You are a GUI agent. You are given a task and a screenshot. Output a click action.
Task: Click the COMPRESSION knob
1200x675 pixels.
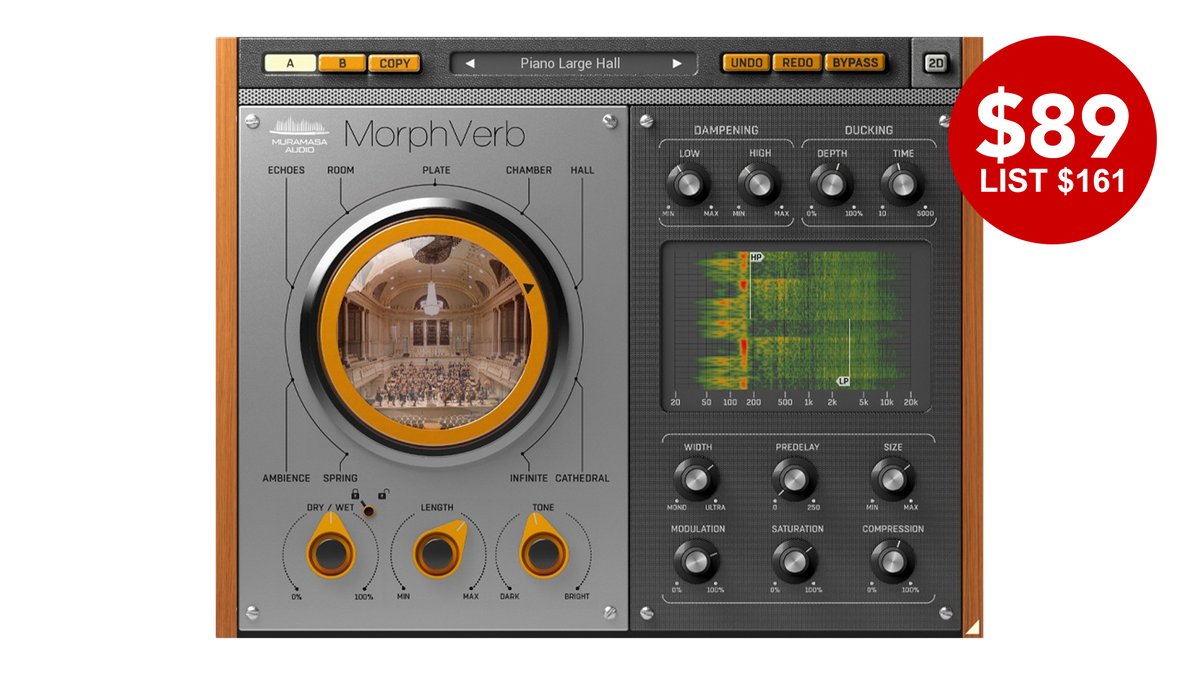click(892, 561)
